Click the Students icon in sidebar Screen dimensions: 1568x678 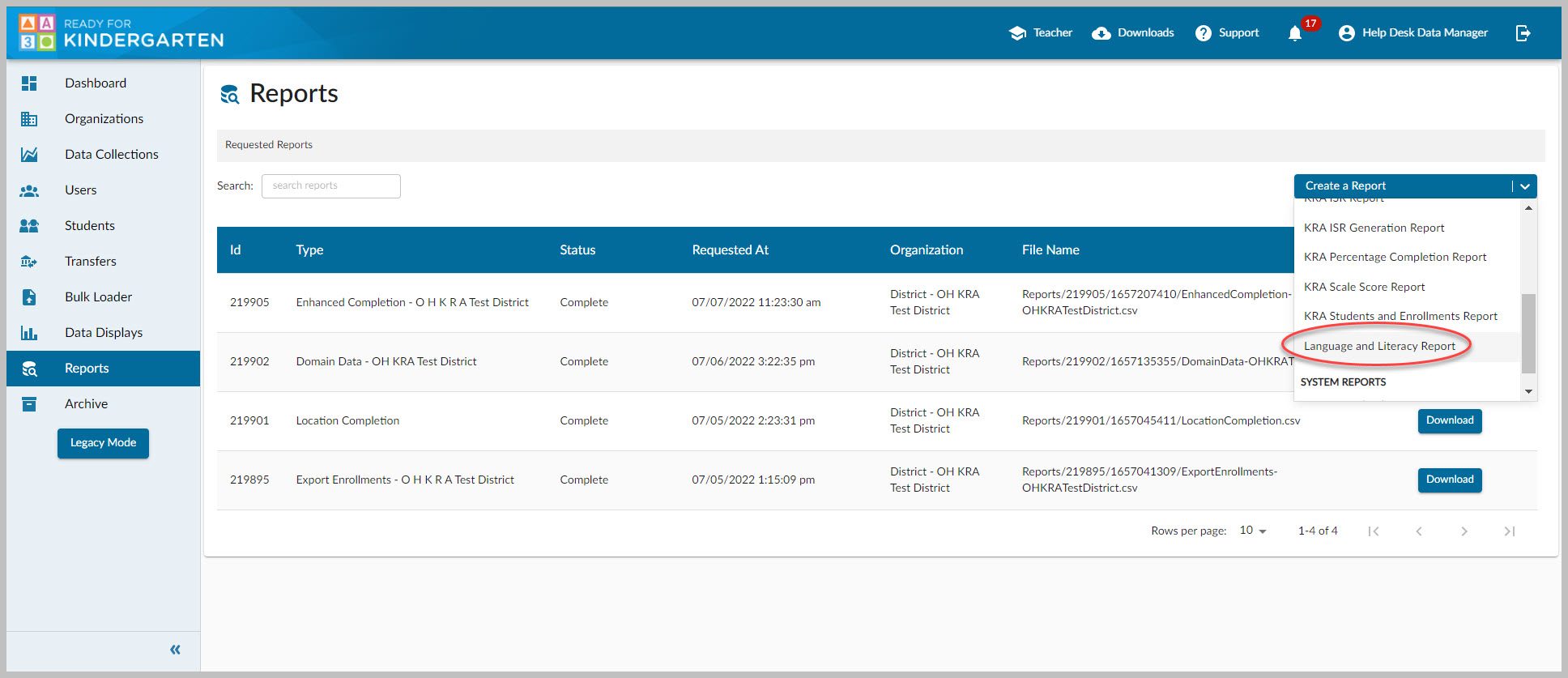coord(29,225)
